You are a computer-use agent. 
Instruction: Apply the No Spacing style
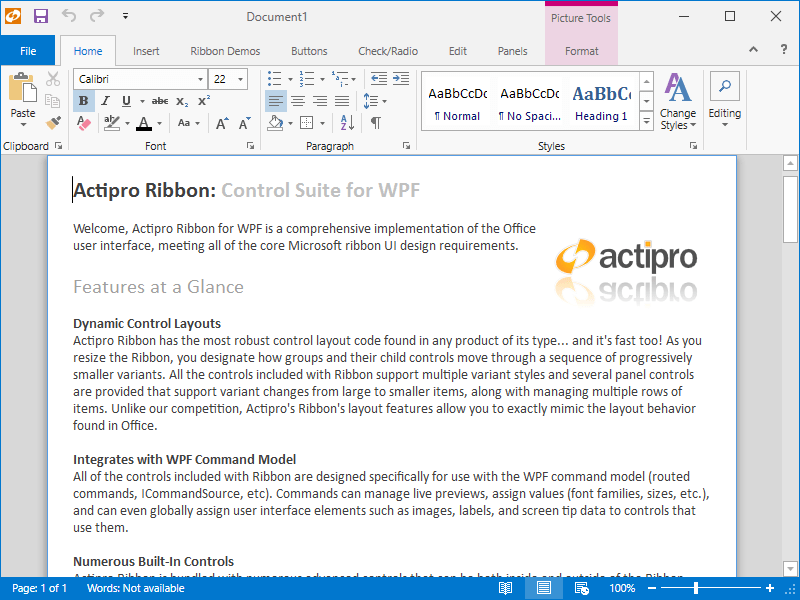[x=530, y=104]
